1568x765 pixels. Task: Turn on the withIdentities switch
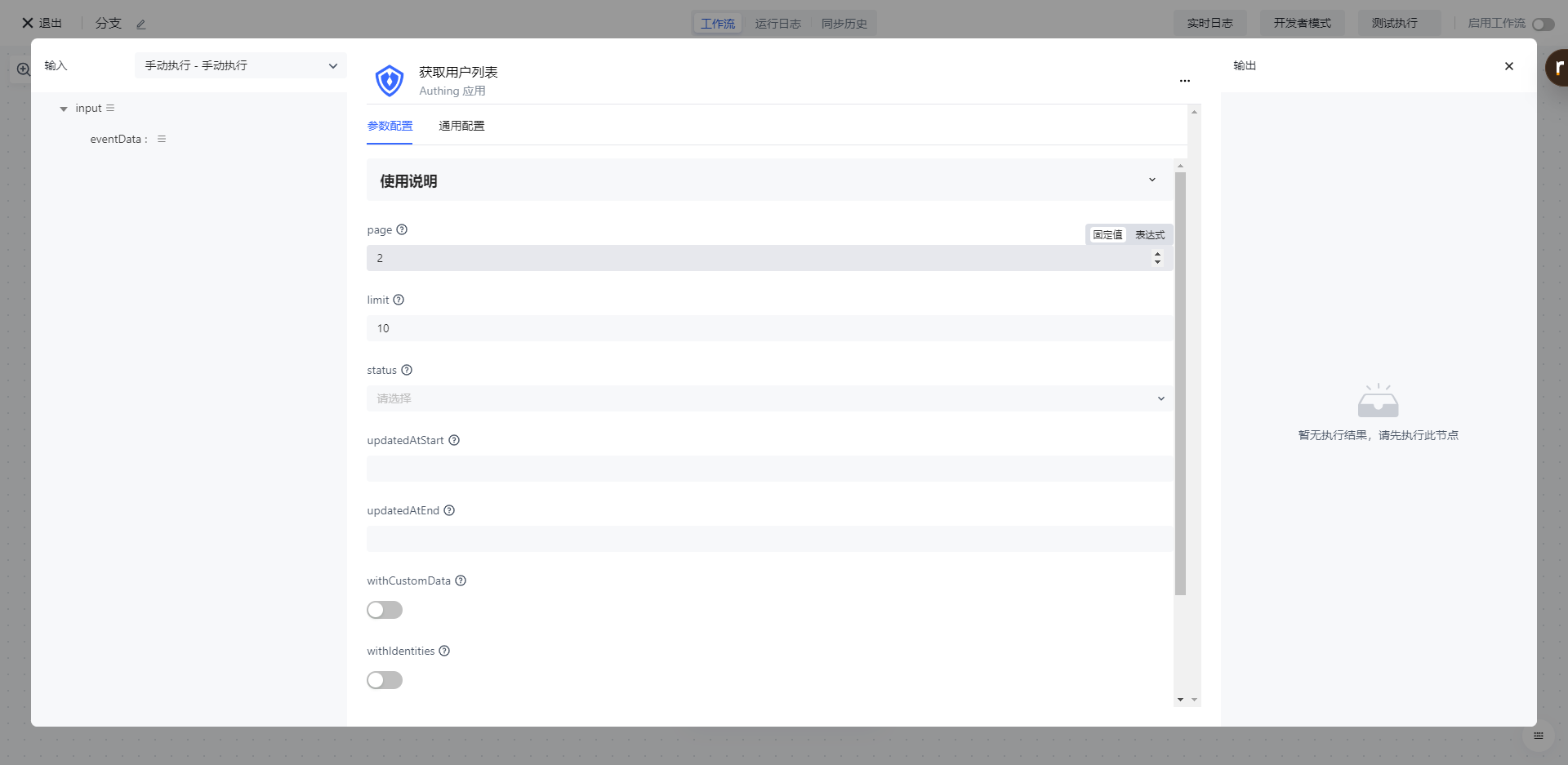pos(385,680)
